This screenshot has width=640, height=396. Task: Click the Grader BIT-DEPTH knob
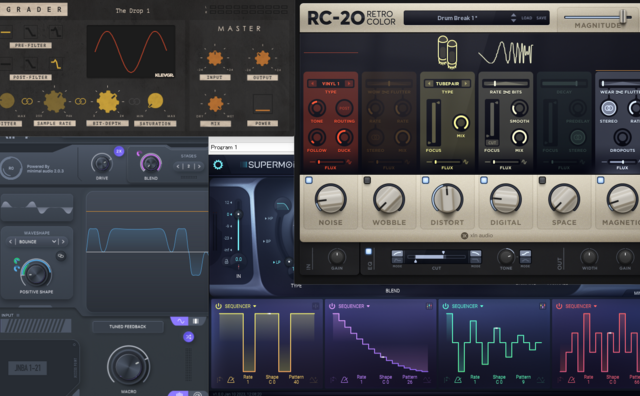pyautogui.click(x=108, y=101)
